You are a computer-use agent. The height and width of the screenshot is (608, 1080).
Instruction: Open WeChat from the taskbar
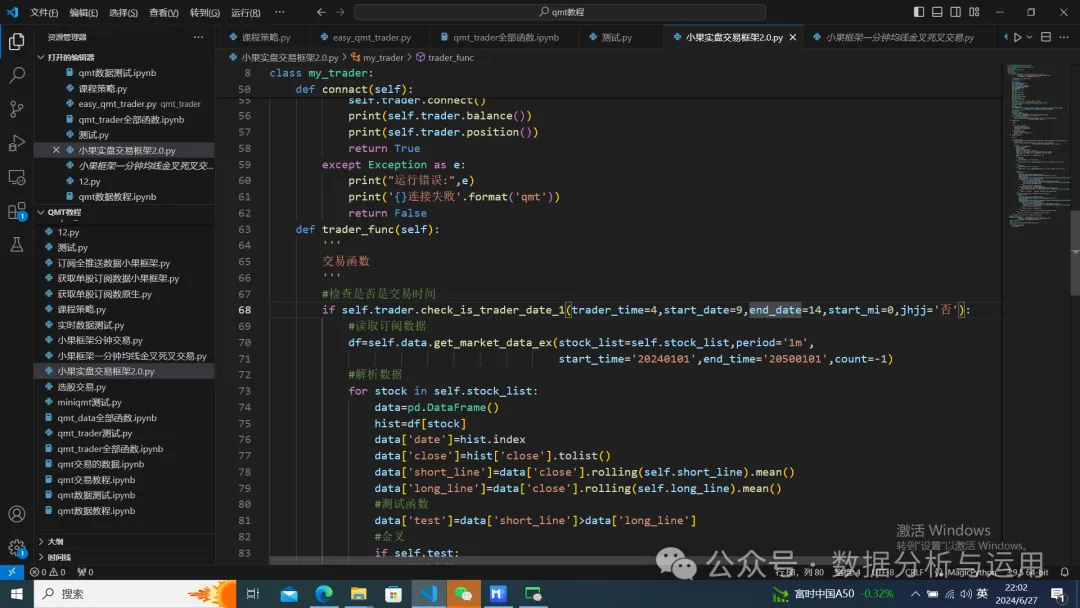coord(464,594)
